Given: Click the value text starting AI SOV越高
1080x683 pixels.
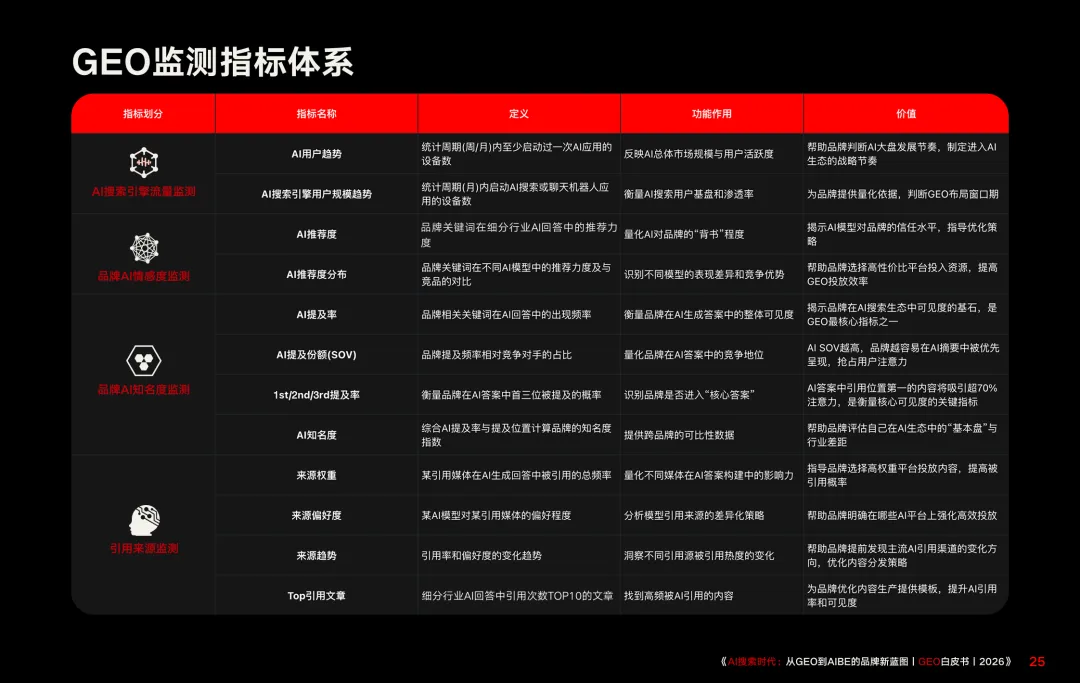Looking at the screenshot, I should [903, 355].
